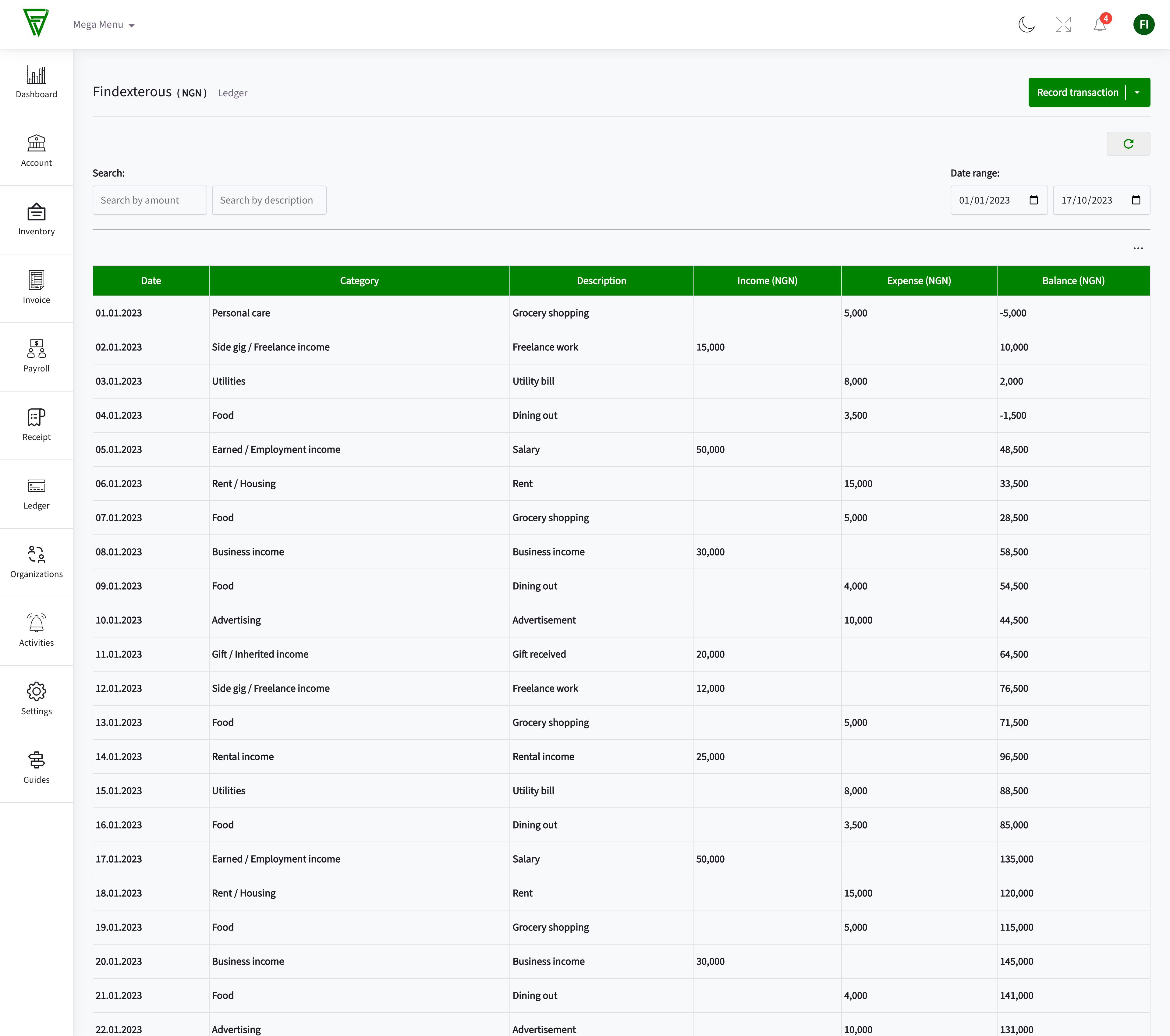Sort by the Description column header

601,280
